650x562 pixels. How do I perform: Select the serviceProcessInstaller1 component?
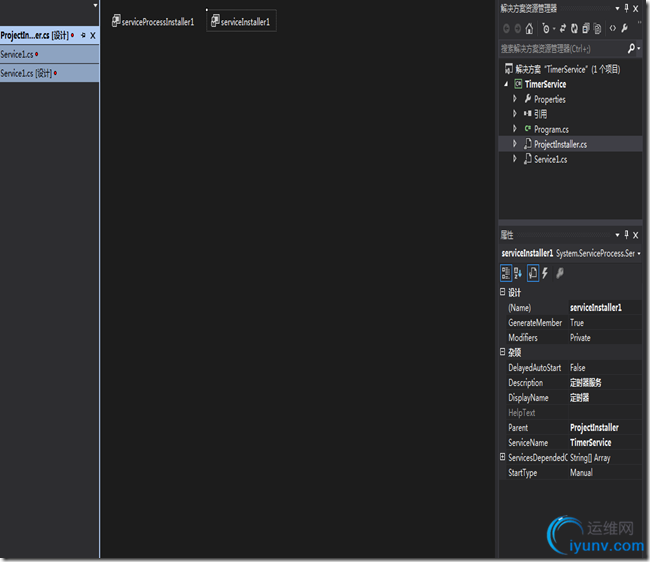point(153,21)
